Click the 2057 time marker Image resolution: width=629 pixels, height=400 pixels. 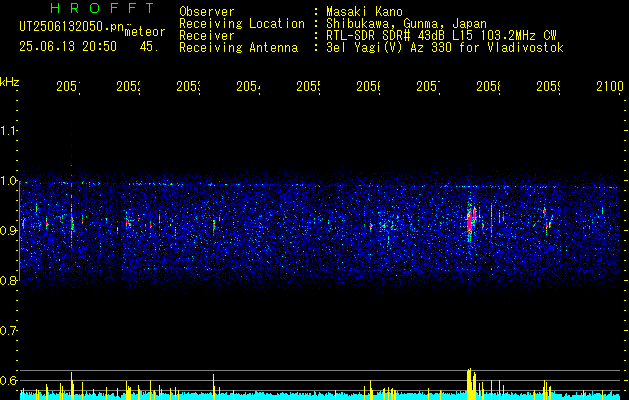(428, 86)
